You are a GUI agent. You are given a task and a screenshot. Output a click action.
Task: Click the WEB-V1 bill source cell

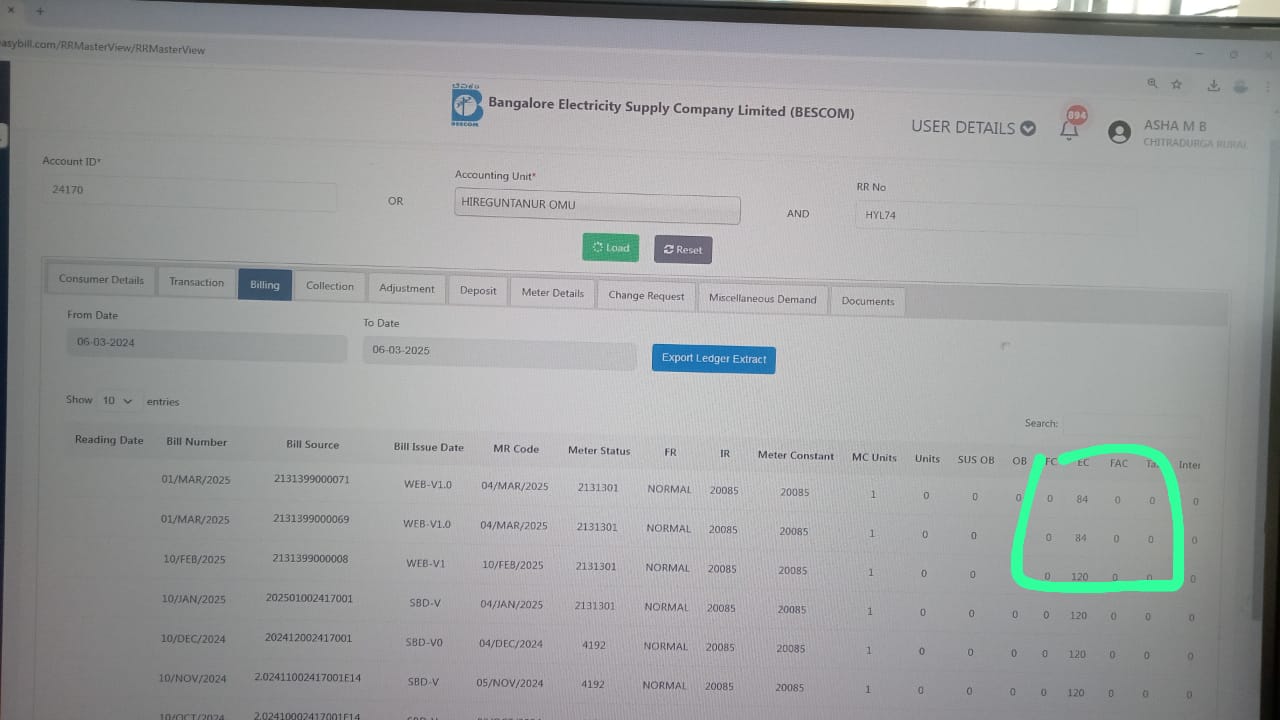(x=425, y=563)
